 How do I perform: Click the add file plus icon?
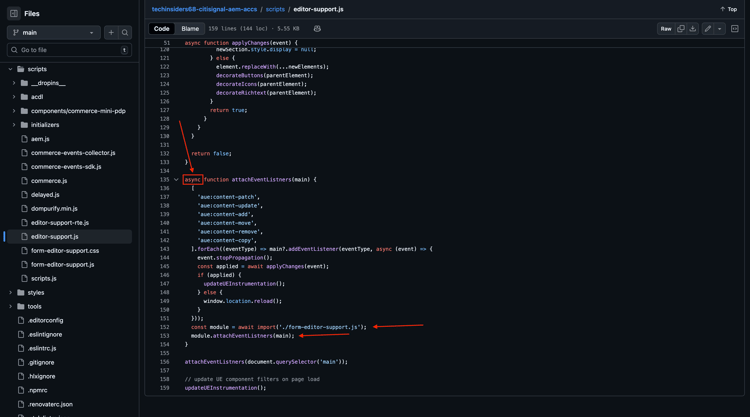click(x=111, y=33)
